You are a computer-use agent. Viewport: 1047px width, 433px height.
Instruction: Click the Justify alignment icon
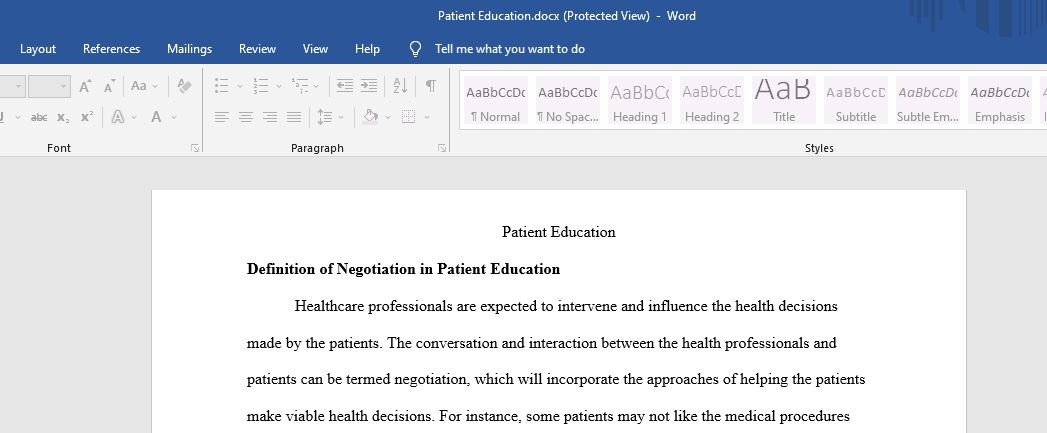294,118
